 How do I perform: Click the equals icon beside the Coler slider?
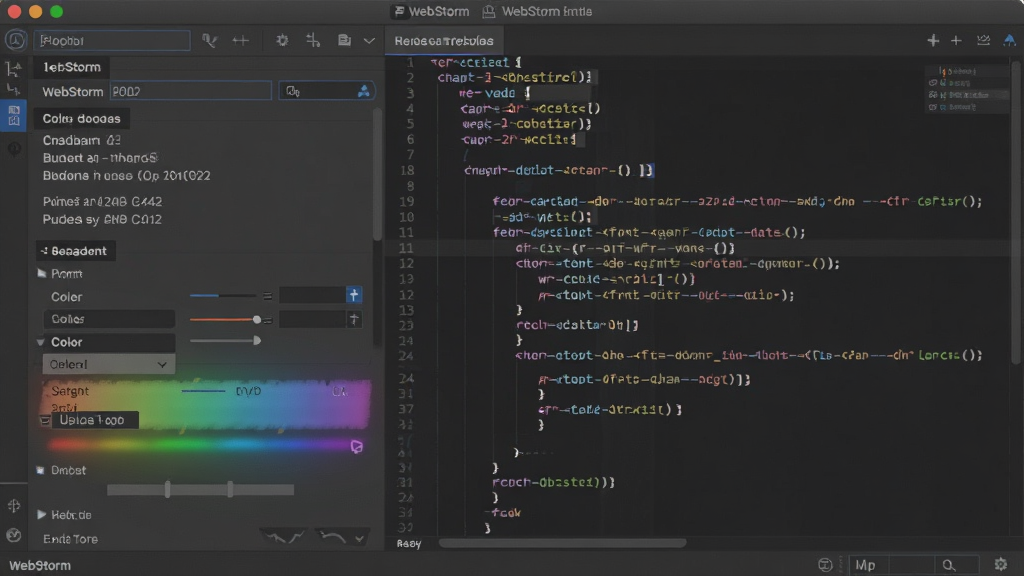267,296
